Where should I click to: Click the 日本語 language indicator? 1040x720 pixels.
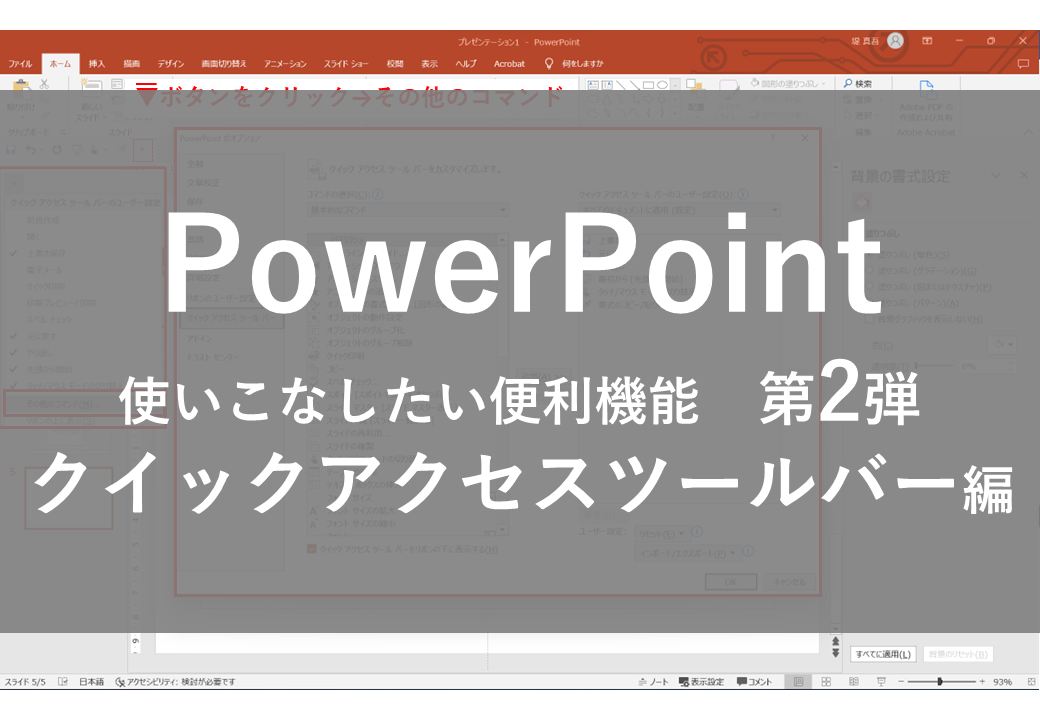(x=92, y=682)
